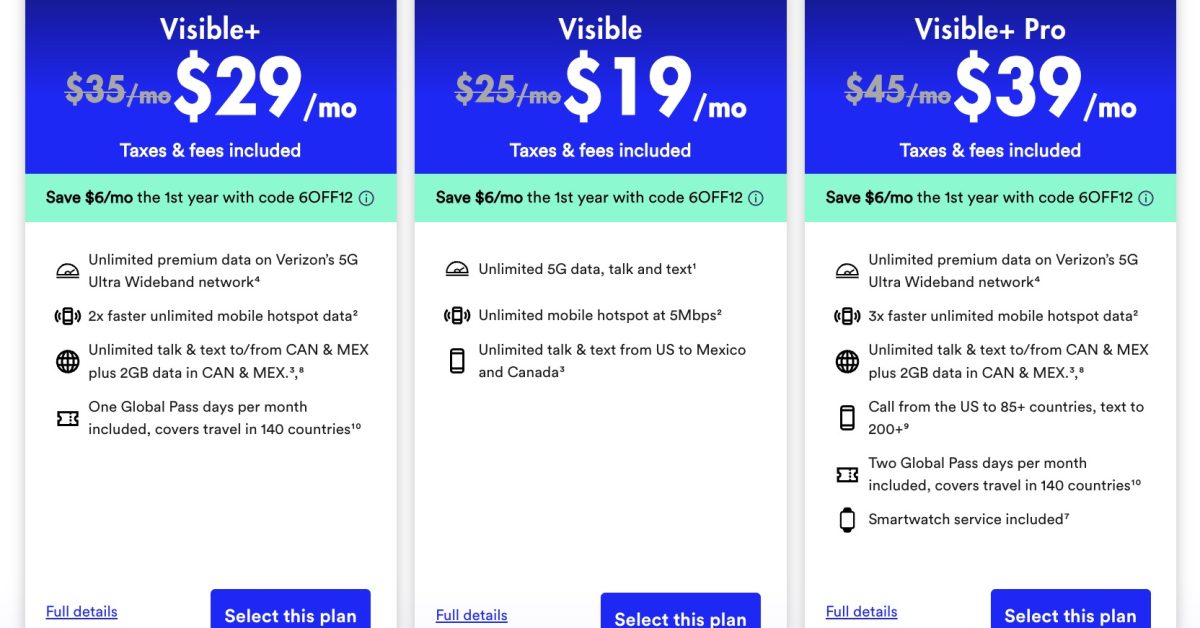Open Full details for Visible+ Pro

pyautogui.click(x=862, y=611)
